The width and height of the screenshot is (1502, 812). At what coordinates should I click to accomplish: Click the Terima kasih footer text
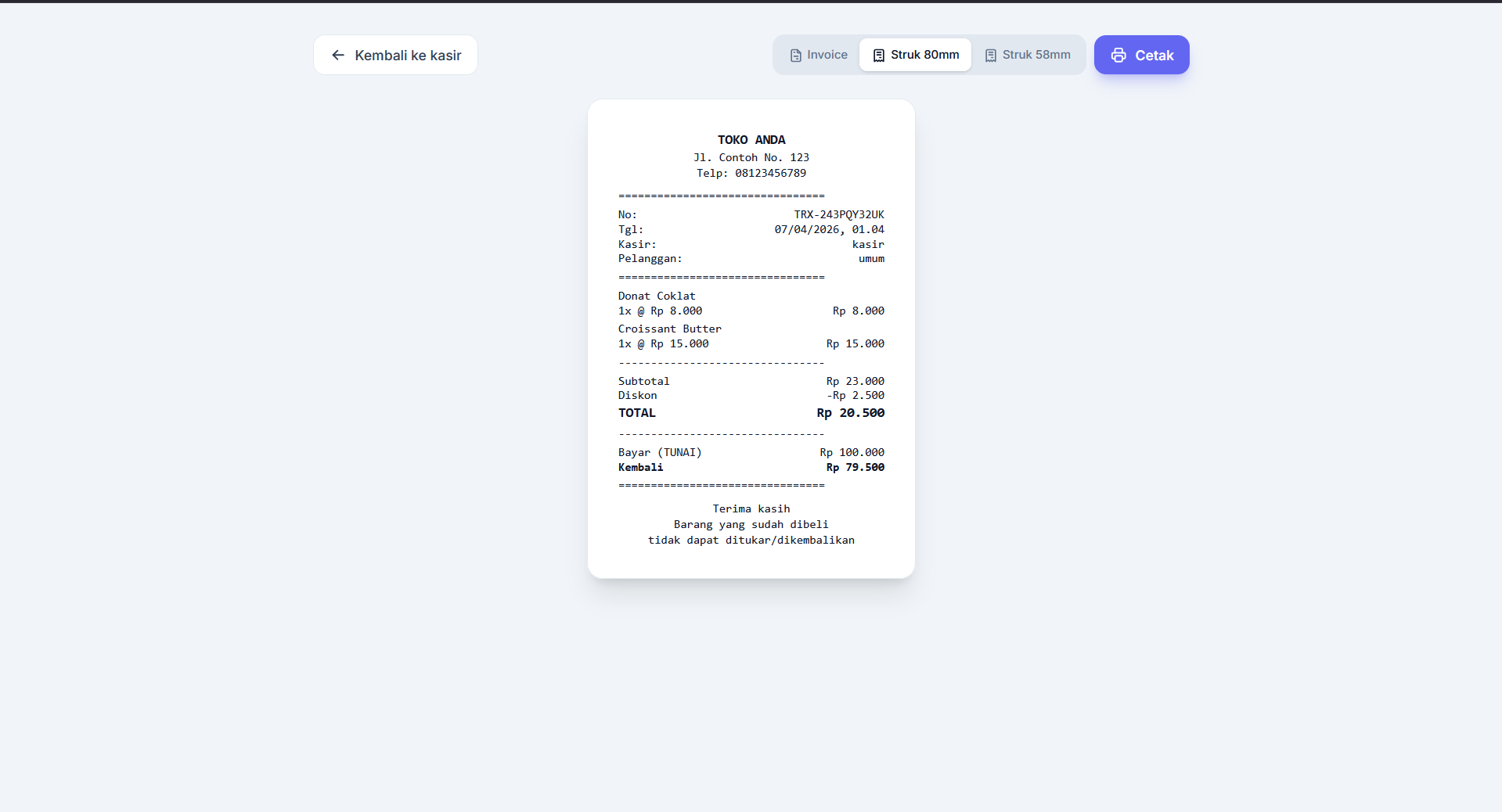751,508
